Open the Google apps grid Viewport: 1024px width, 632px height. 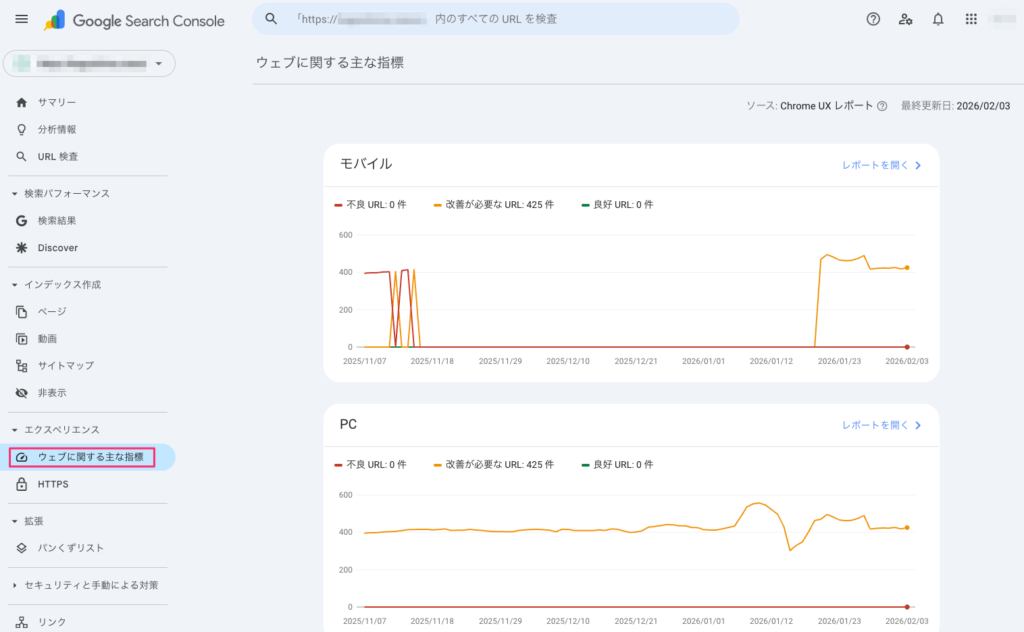coord(970,18)
